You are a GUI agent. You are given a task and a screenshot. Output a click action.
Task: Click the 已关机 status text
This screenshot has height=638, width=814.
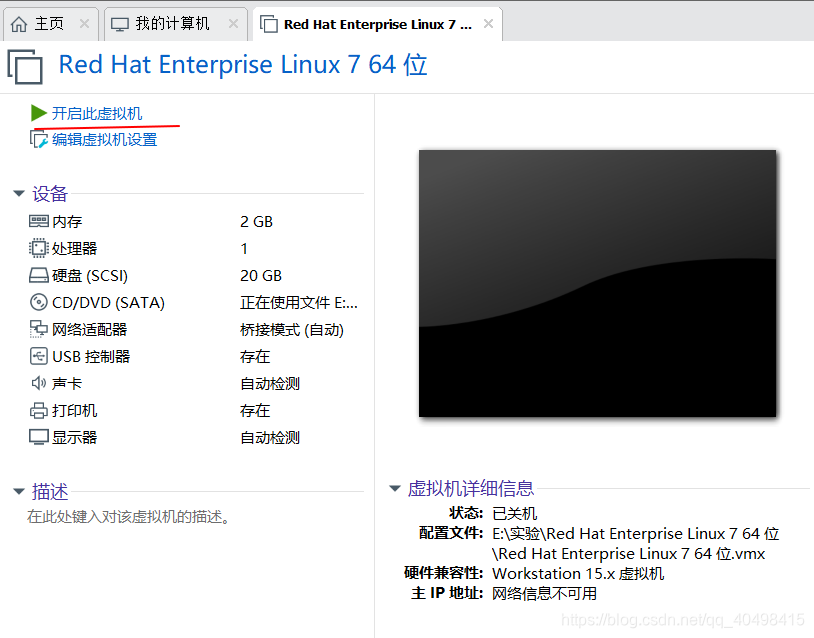coord(514,513)
